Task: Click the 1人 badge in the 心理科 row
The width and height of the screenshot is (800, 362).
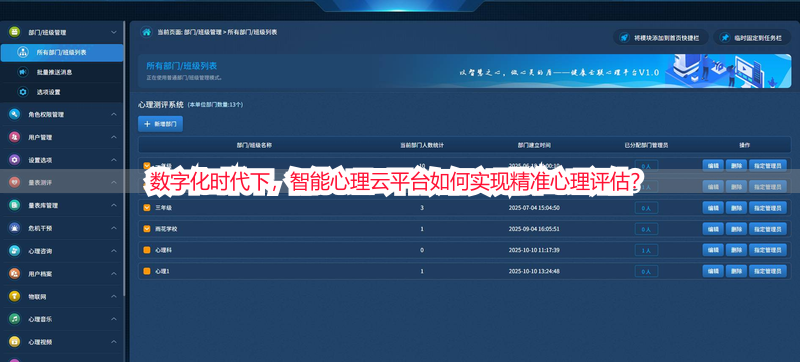Action: click(x=646, y=250)
